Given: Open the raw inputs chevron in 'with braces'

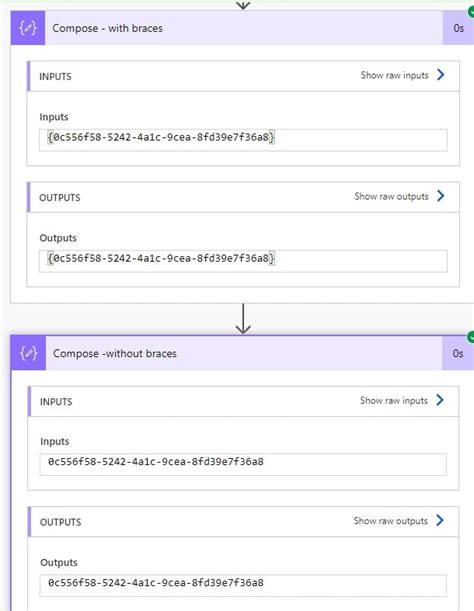Looking at the screenshot, I should pyautogui.click(x=440, y=75).
